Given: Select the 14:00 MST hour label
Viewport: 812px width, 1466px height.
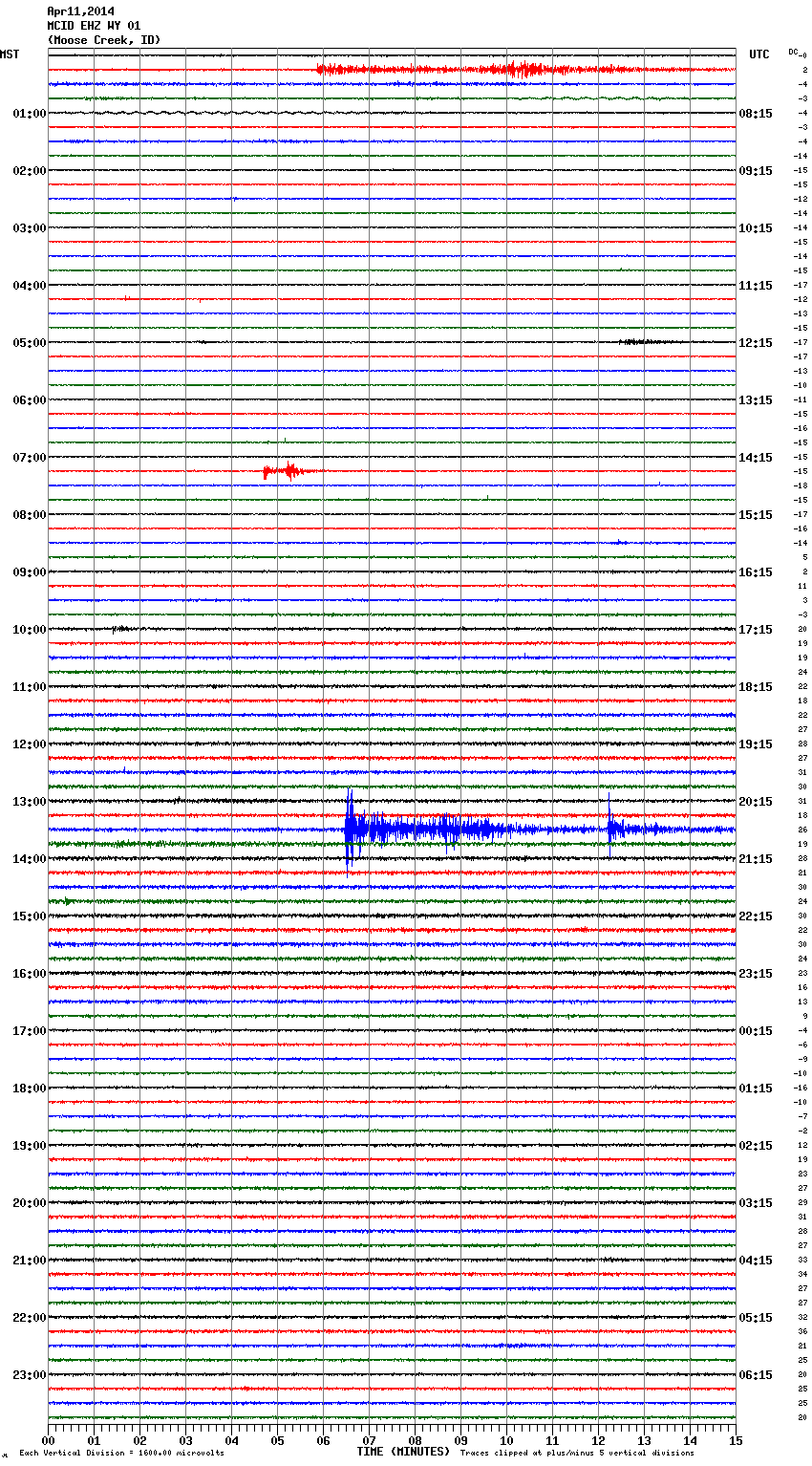Looking at the screenshot, I should tap(29, 859).
